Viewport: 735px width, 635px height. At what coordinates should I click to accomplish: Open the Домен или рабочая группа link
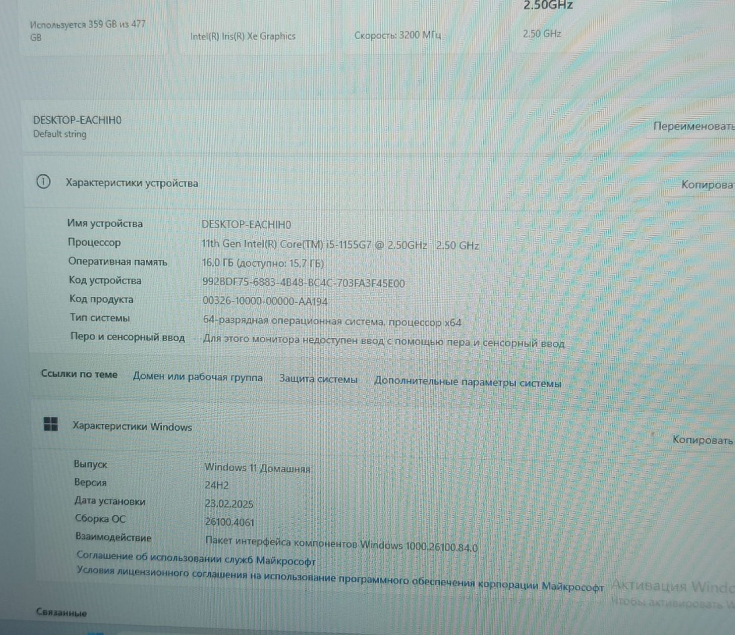pyautogui.click(x=197, y=377)
